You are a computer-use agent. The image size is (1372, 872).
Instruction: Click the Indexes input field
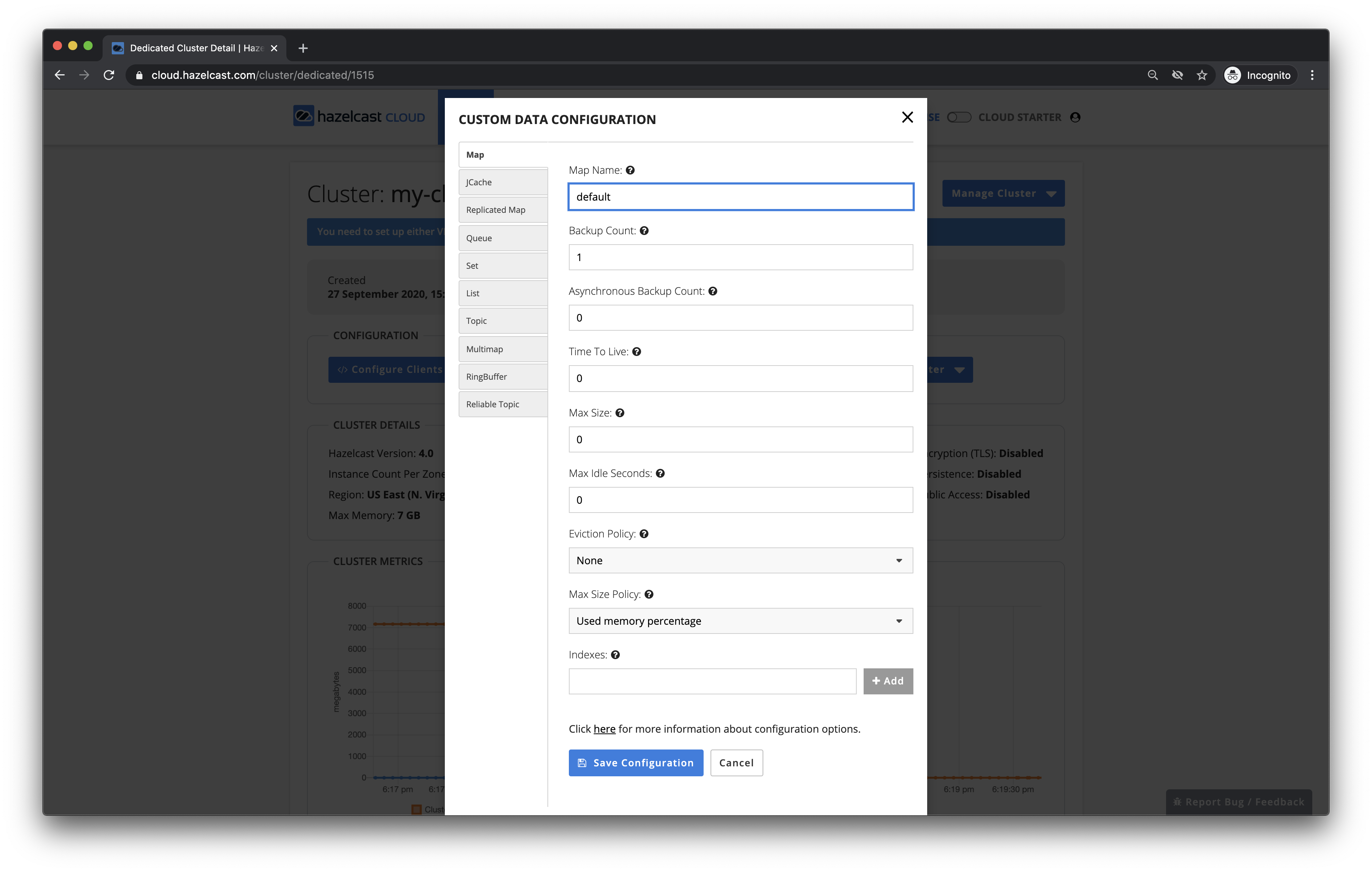tap(712, 681)
